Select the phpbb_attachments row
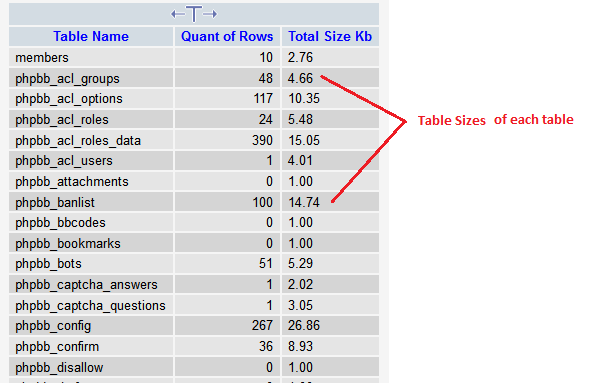598x383 pixels. coord(194,181)
